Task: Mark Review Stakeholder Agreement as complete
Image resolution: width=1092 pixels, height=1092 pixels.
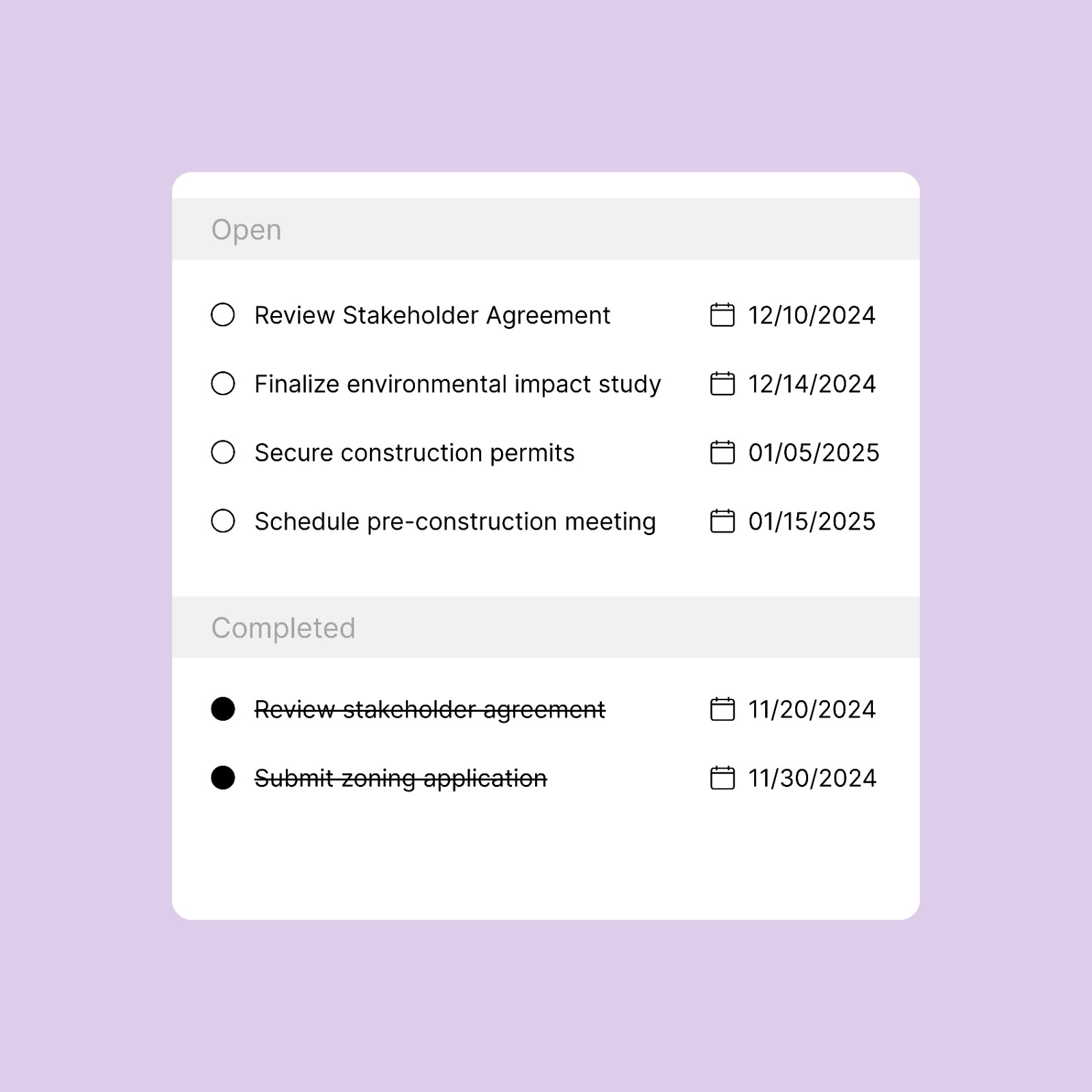Action: click(x=223, y=315)
